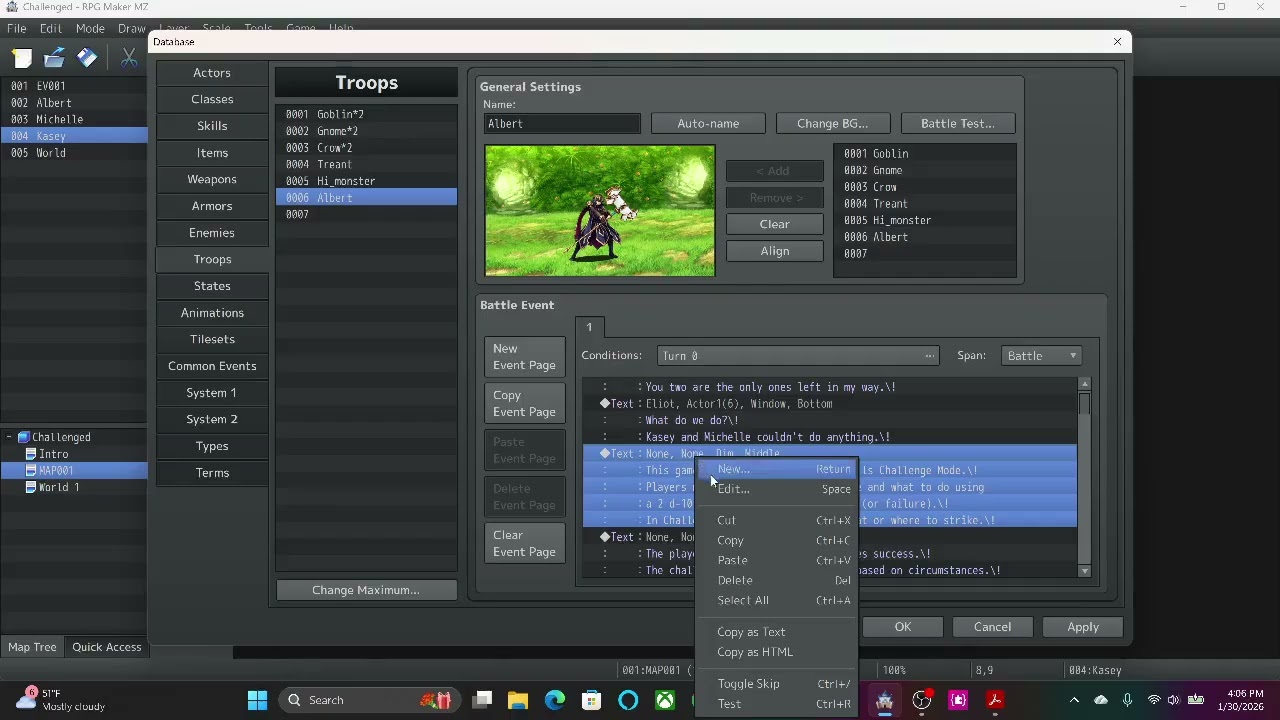Viewport: 1280px width, 720px height.
Task: Click the Auto-name button
Action: tap(708, 123)
